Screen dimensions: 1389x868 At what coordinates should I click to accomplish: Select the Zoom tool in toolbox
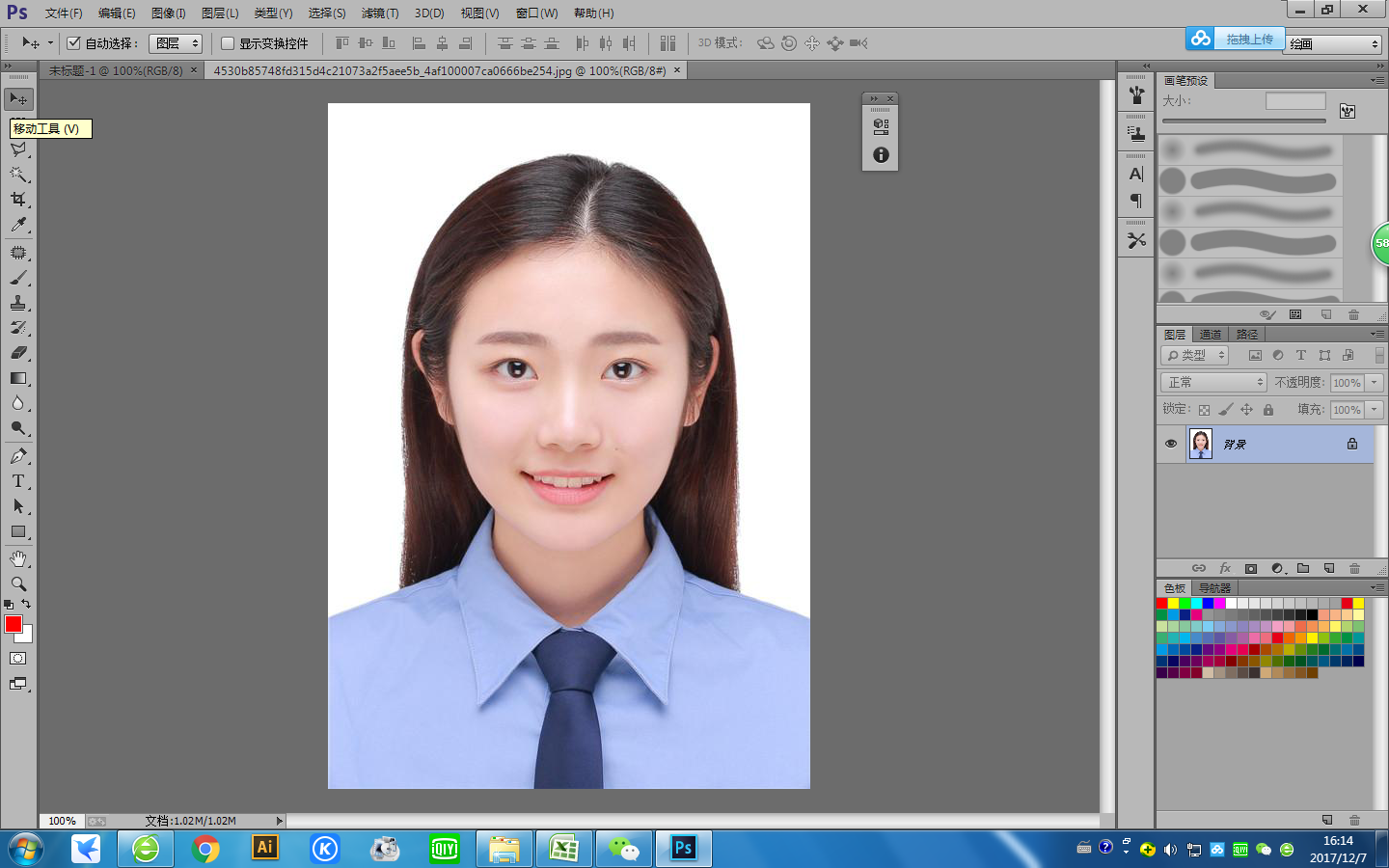click(x=18, y=584)
